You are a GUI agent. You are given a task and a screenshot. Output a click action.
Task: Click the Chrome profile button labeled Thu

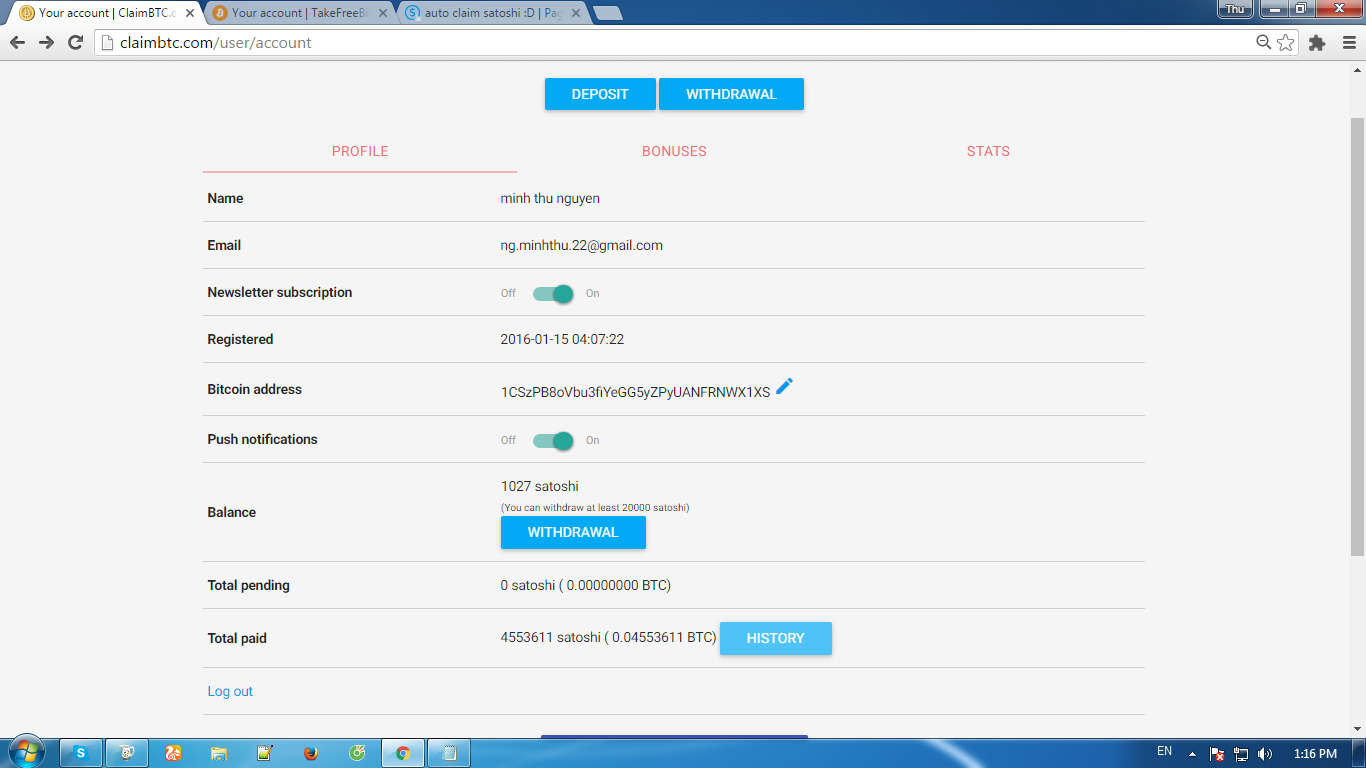[1235, 8]
